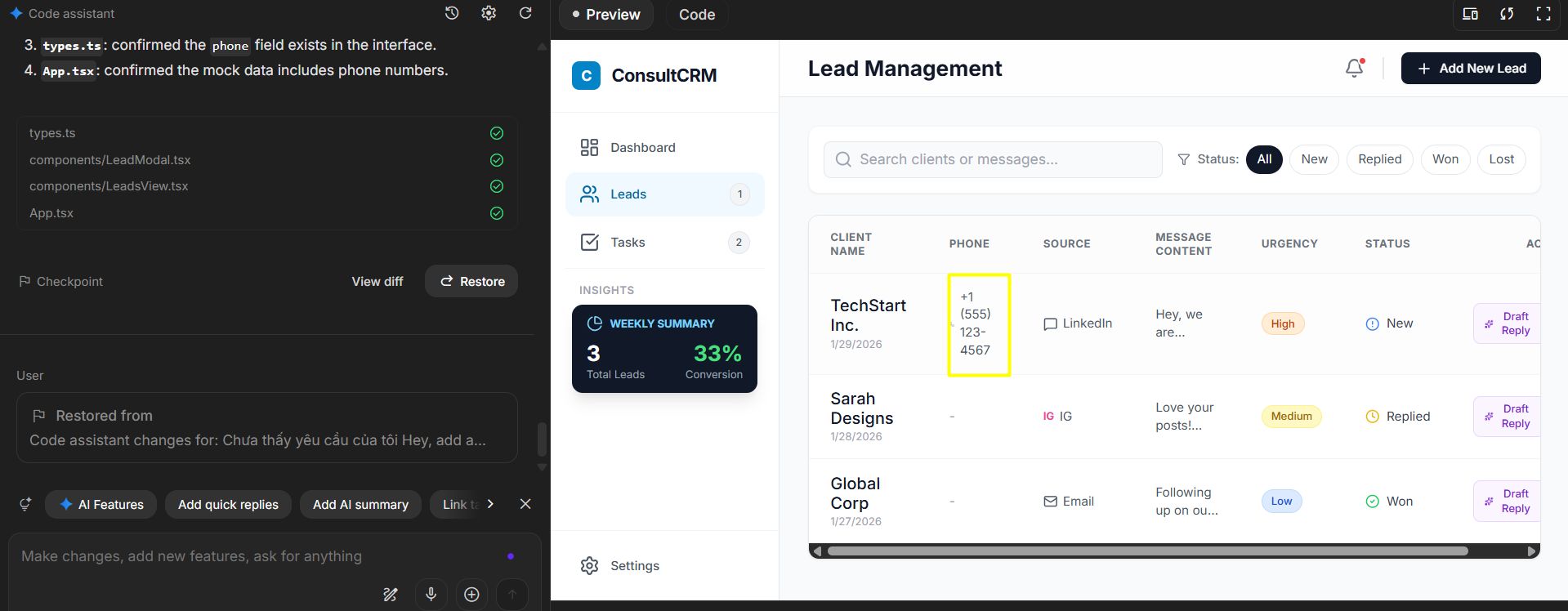Click View diff link

(x=377, y=281)
